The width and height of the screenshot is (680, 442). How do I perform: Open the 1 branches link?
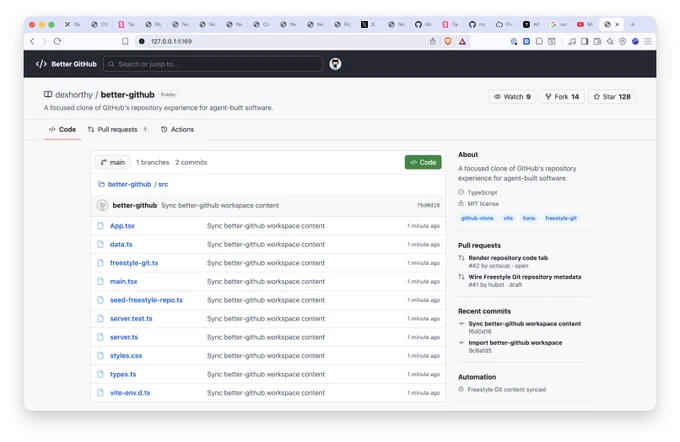(153, 162)
